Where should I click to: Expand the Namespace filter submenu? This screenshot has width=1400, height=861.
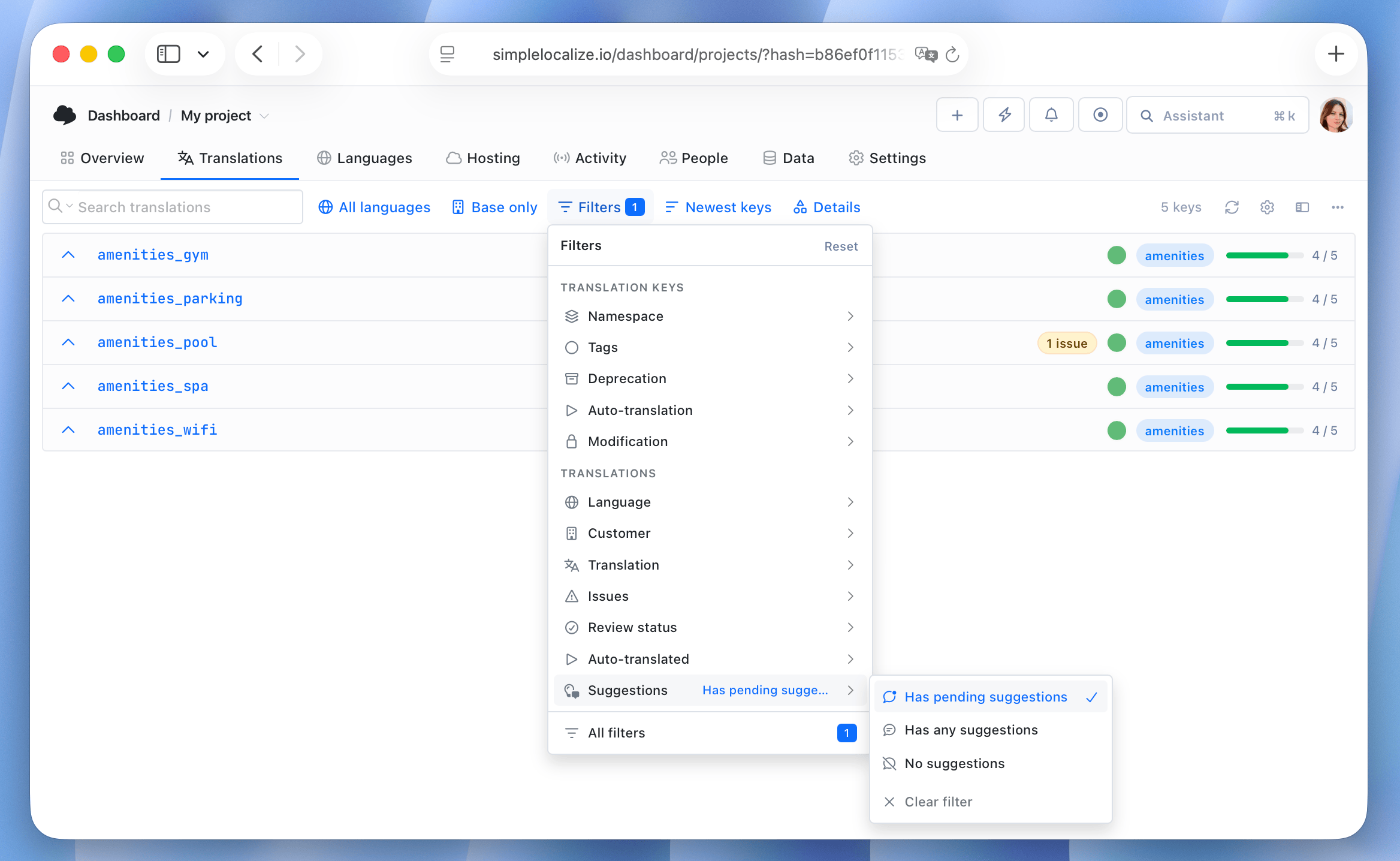click(x=709, y=316)
